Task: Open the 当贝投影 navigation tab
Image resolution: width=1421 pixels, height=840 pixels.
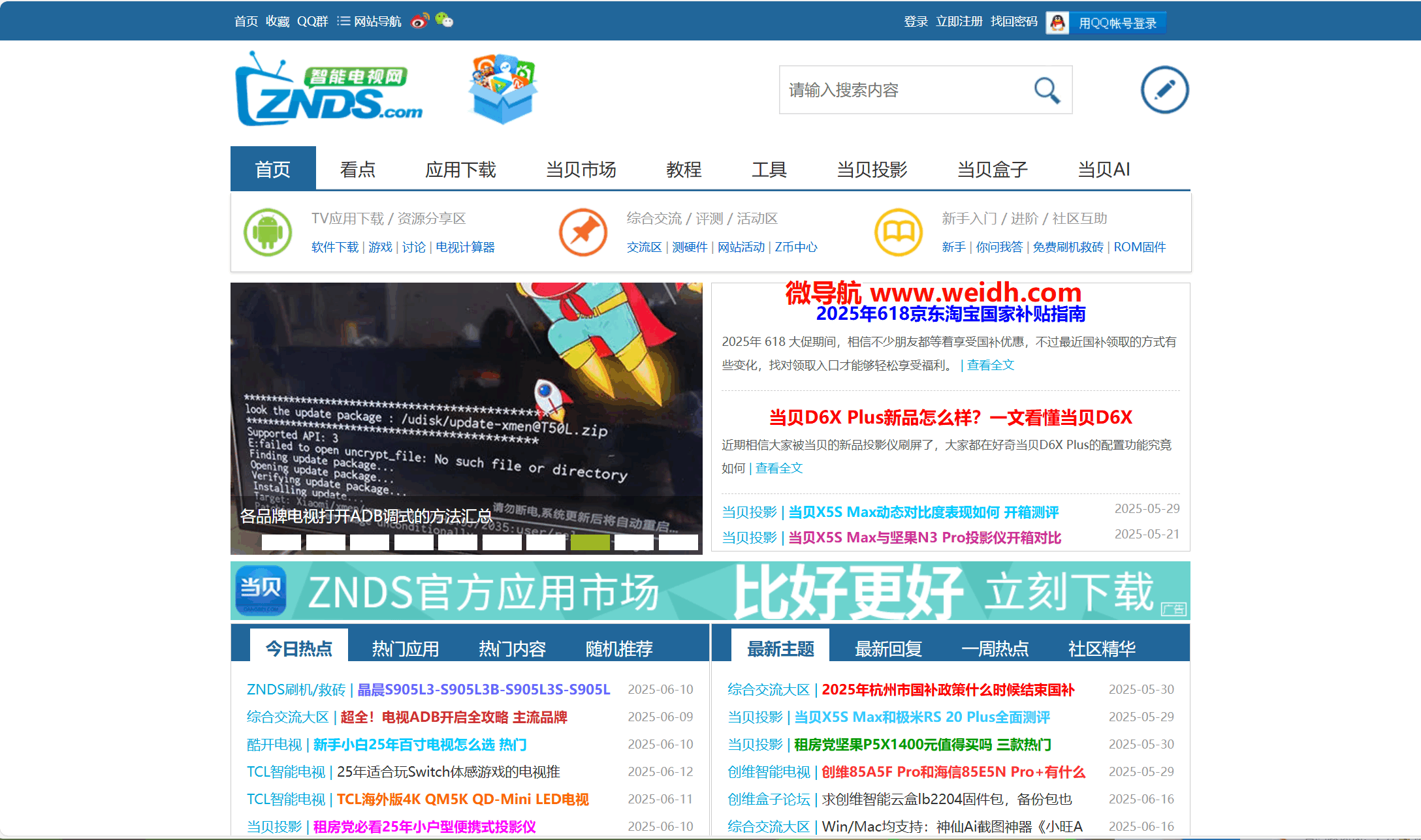Action: (x=872, y=170)
